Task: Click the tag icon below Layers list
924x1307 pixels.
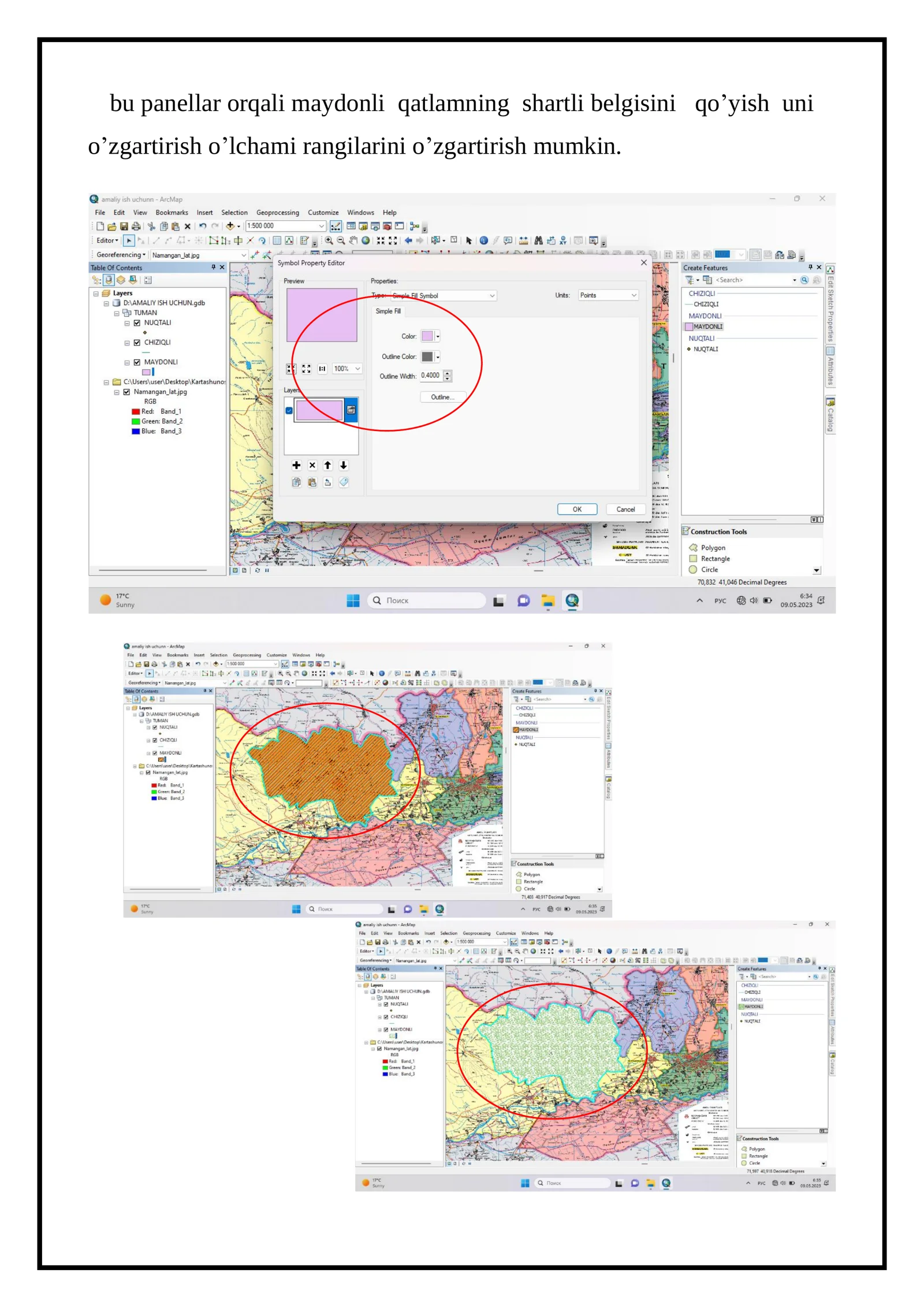Action: [344, 482]
